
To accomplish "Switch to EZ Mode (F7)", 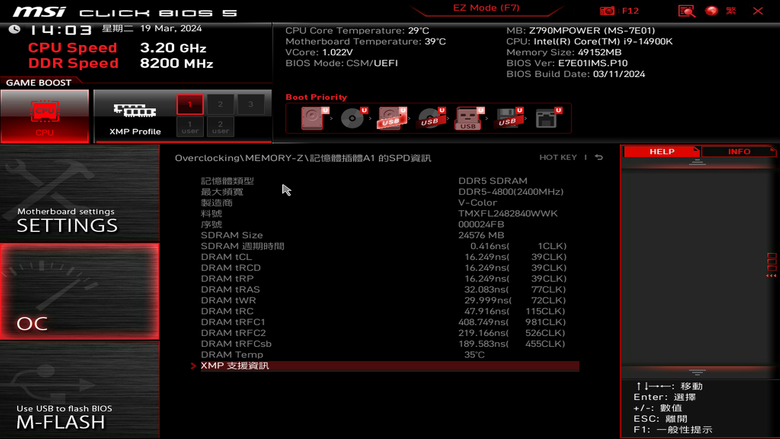I will pos(486,8).
